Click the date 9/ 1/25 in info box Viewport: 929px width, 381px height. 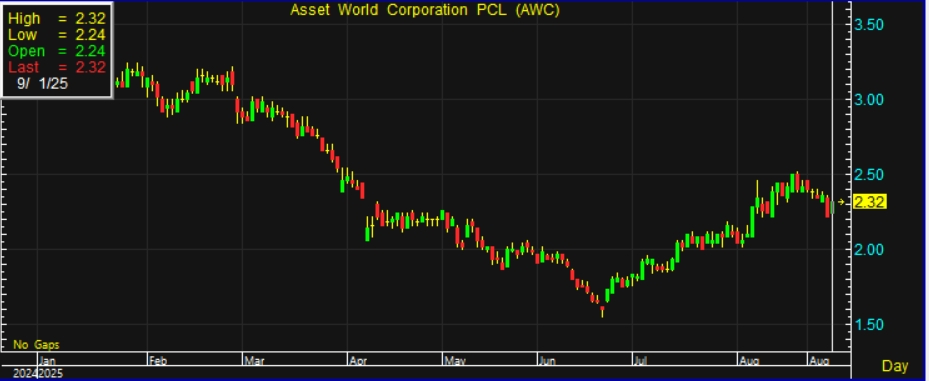click(x=43, y=84)
